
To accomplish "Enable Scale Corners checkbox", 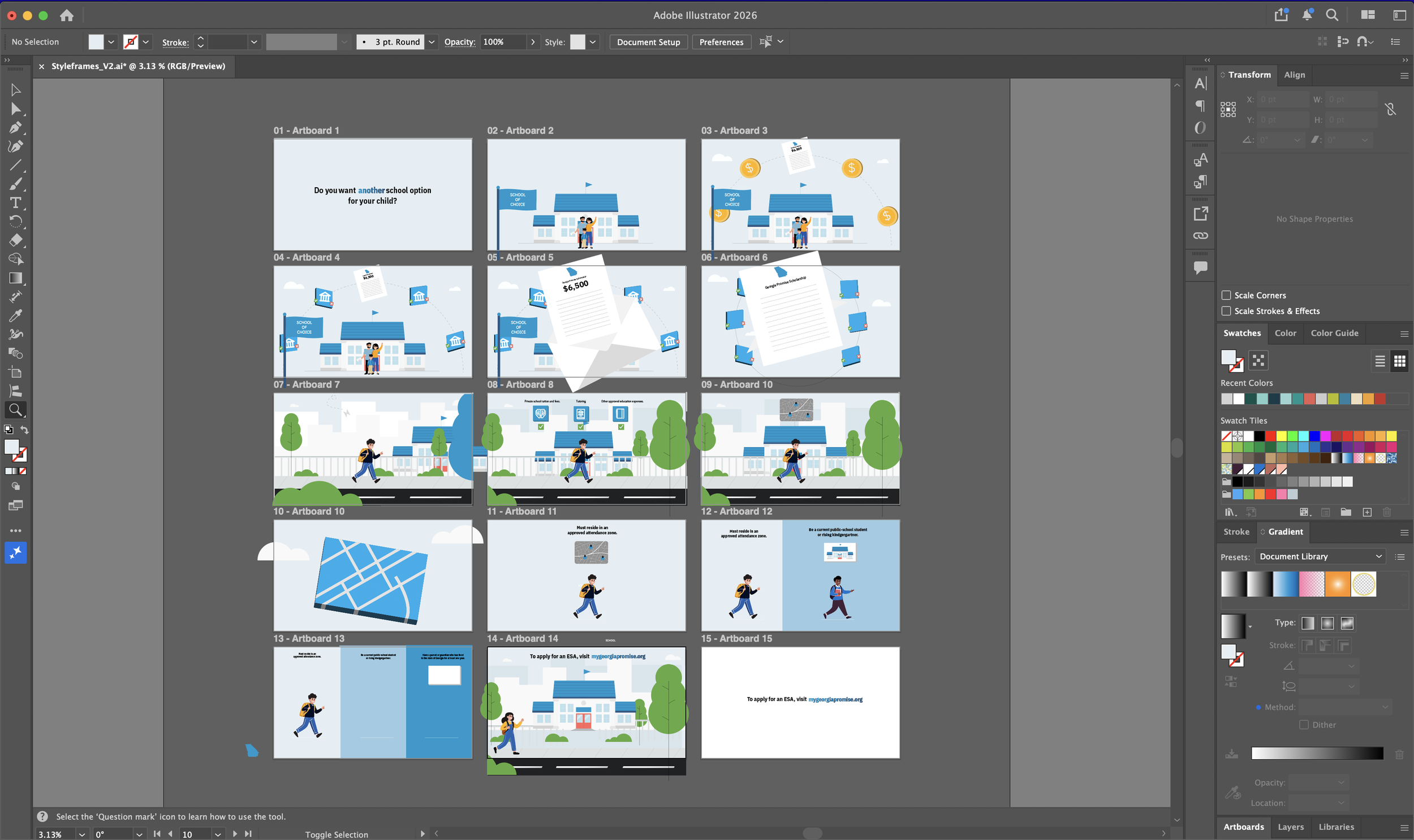I will (x=1226, y=295).
